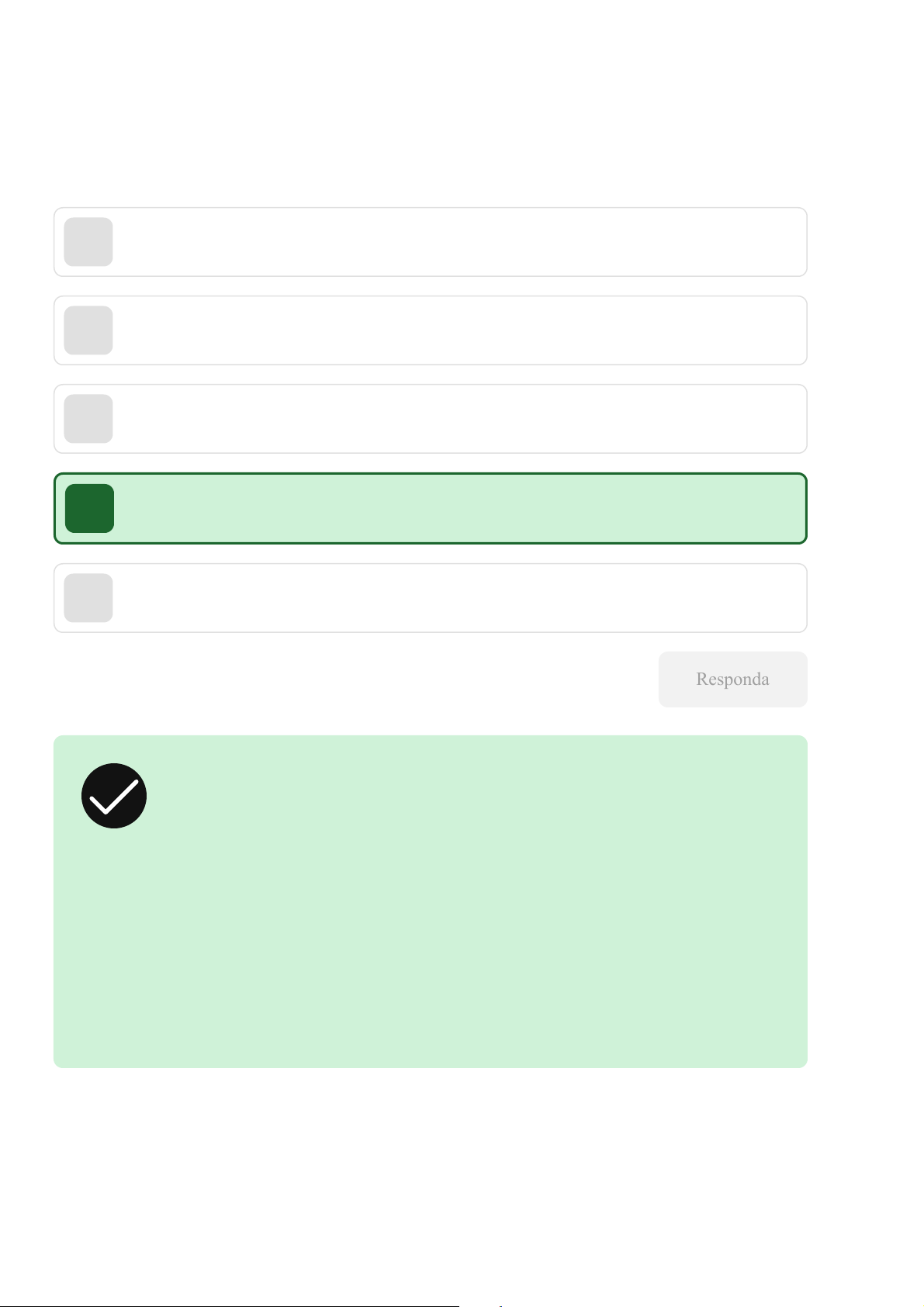
Task: Click the empty space left of Responda
Action: (x=349, y=679)
